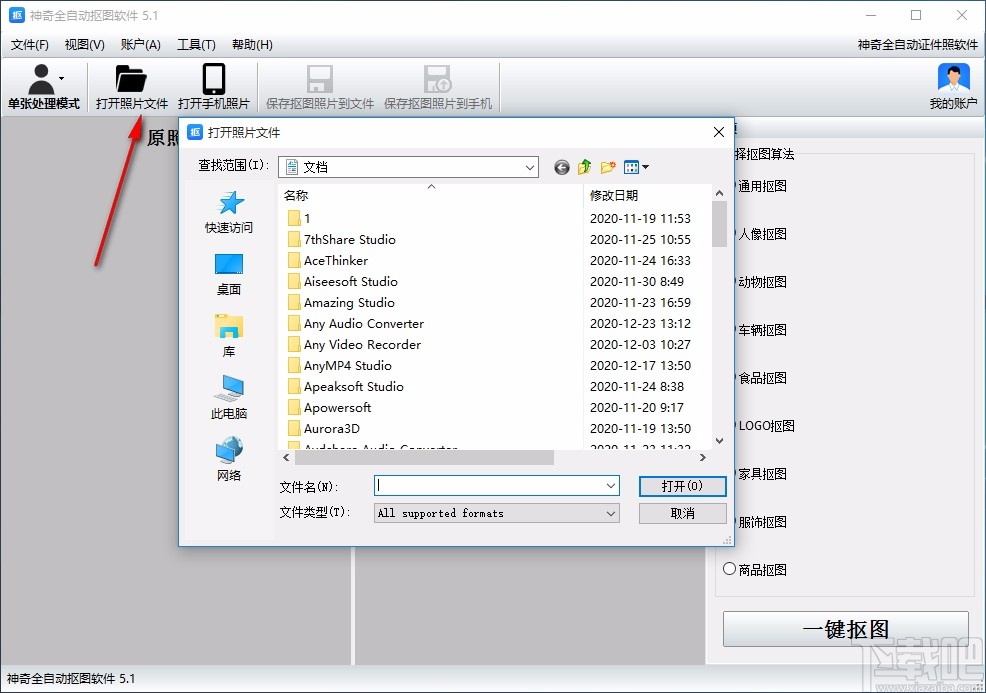Screen dimensions: 986x693
Task: Select the folder named 1
Action: [x=299, y=218]
